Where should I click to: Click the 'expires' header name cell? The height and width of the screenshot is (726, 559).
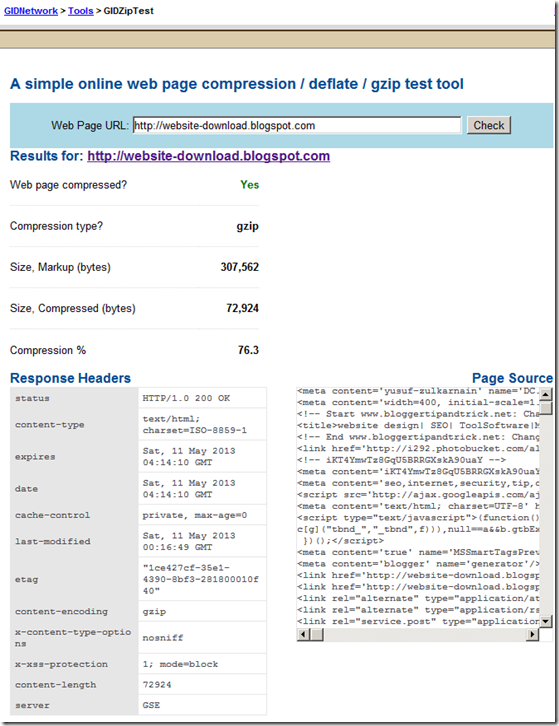pyautogui.click(x=74, y=457)
